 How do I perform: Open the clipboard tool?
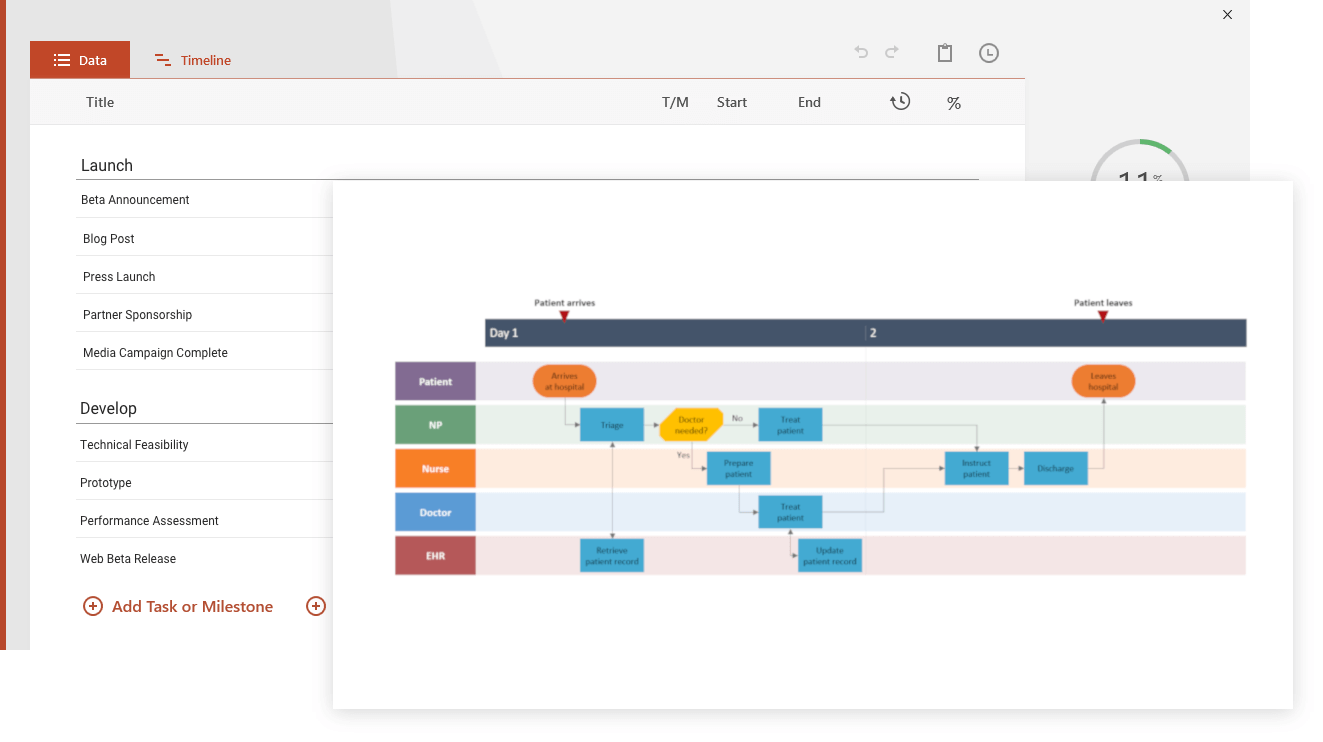[x=945, y=52]
